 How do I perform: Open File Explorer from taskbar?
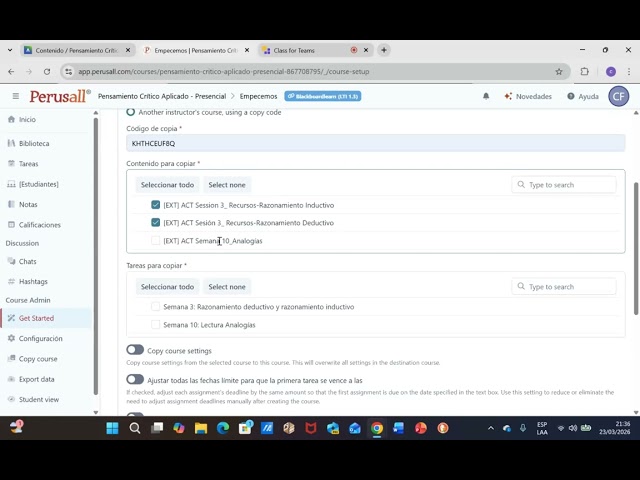201,428
